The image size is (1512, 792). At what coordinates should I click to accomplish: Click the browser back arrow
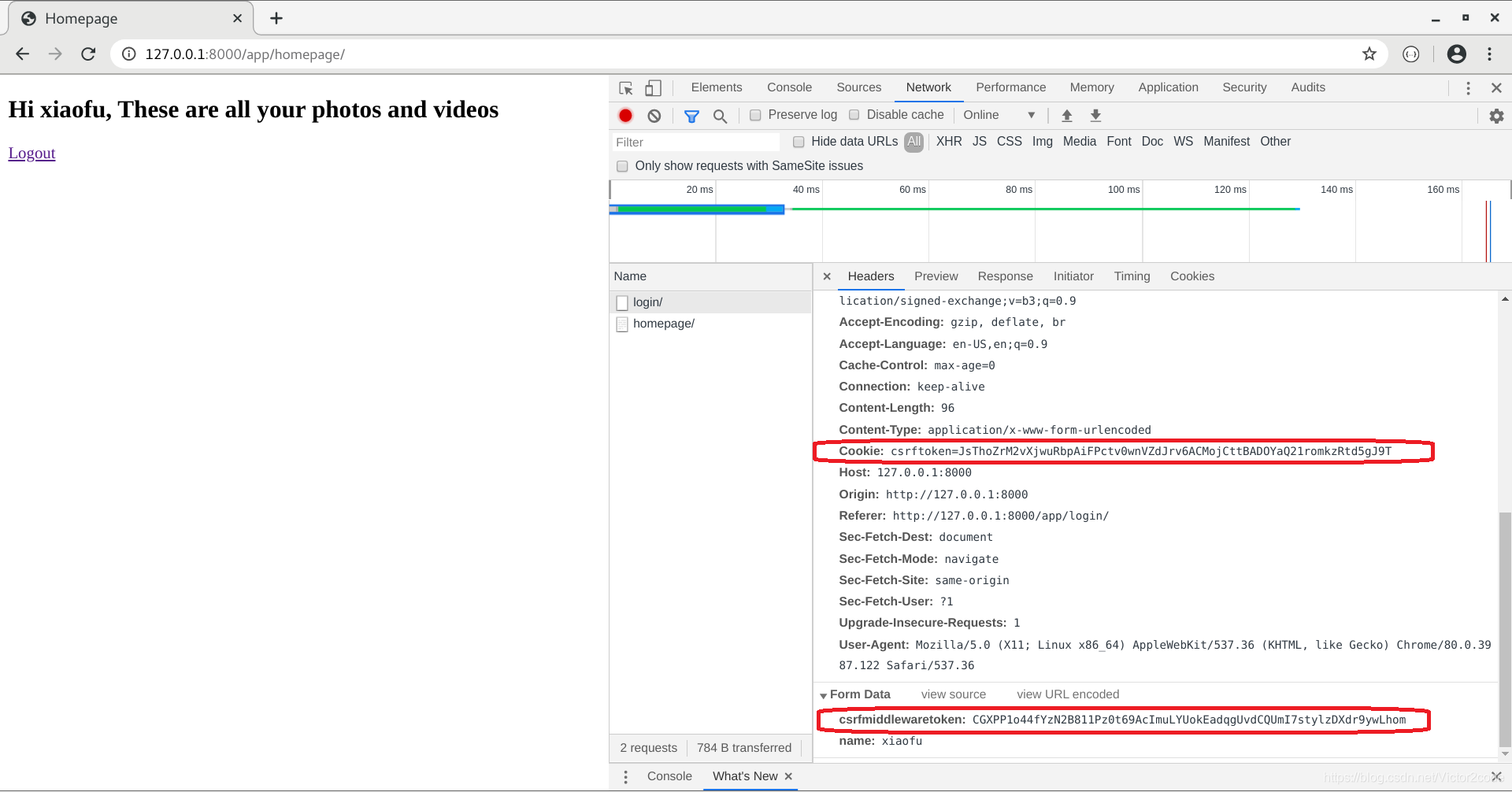[x=23, y=54]
